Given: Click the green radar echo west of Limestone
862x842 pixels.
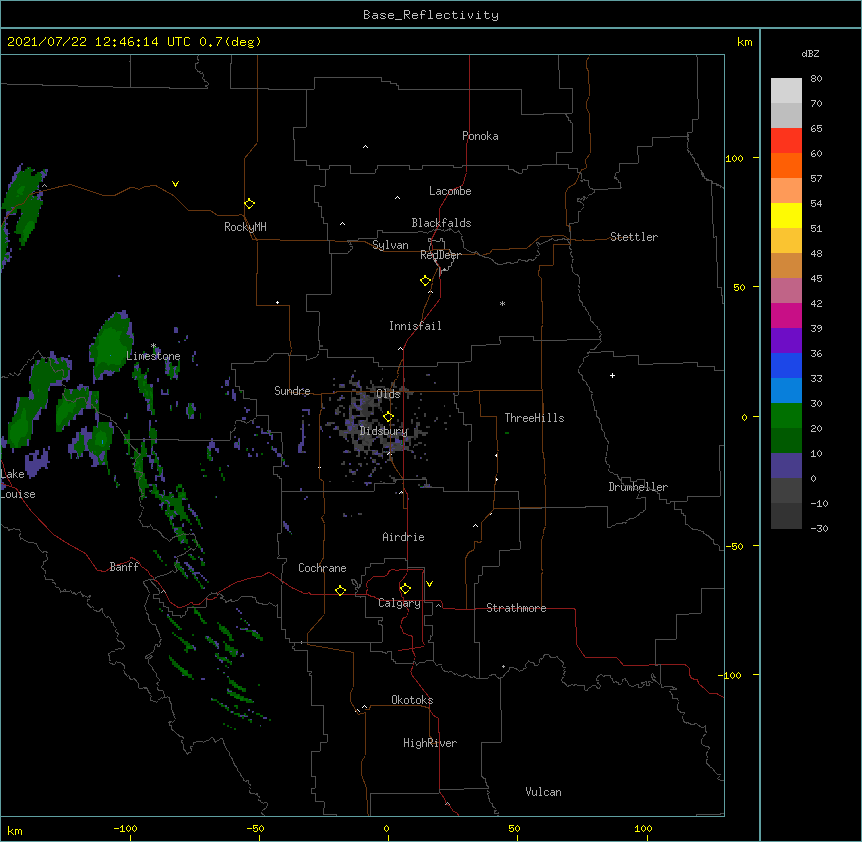Looking at the screenshot, I should (x=112, y=344).
